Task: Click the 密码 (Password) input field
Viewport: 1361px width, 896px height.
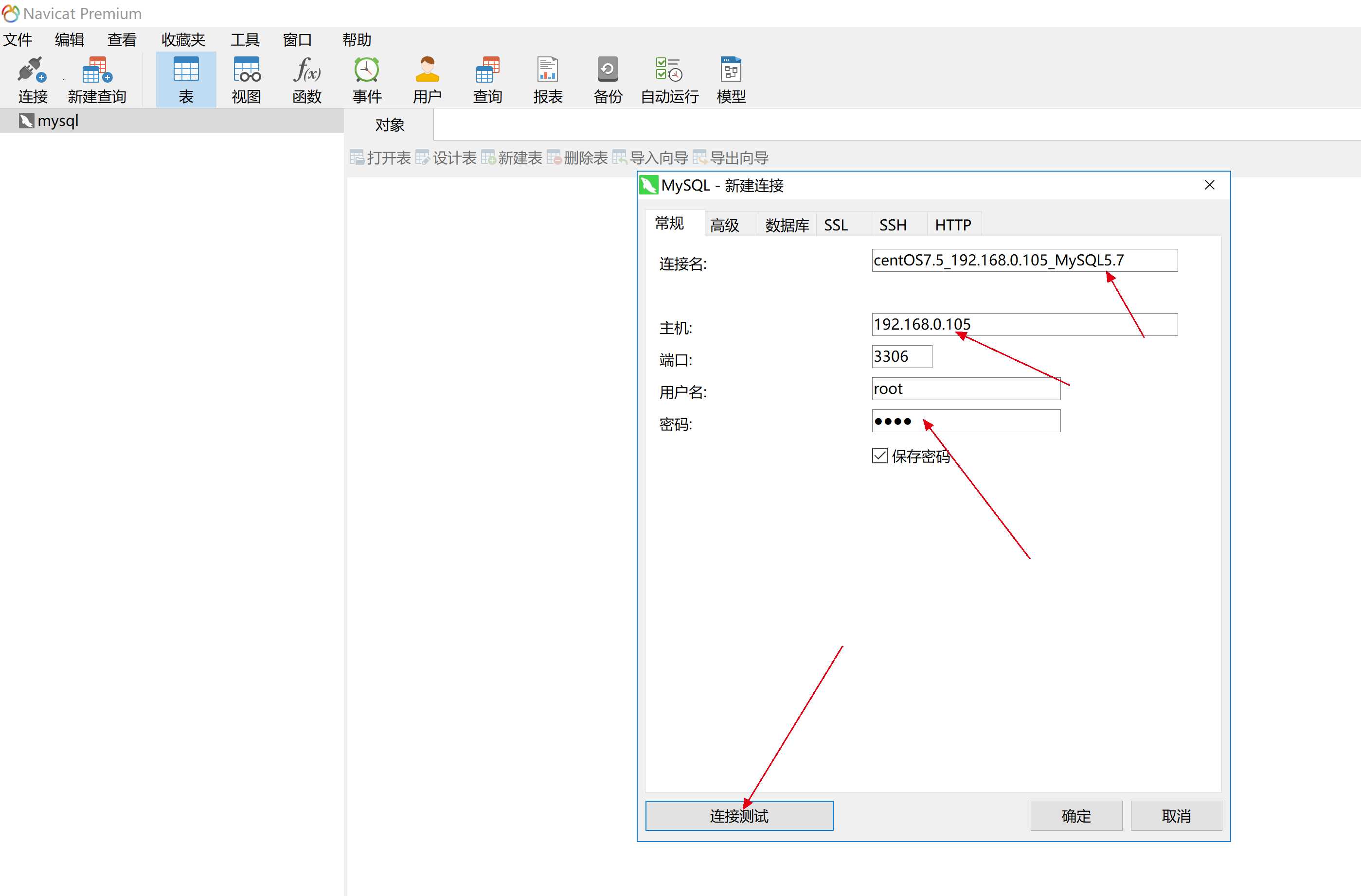Action: 966,421
